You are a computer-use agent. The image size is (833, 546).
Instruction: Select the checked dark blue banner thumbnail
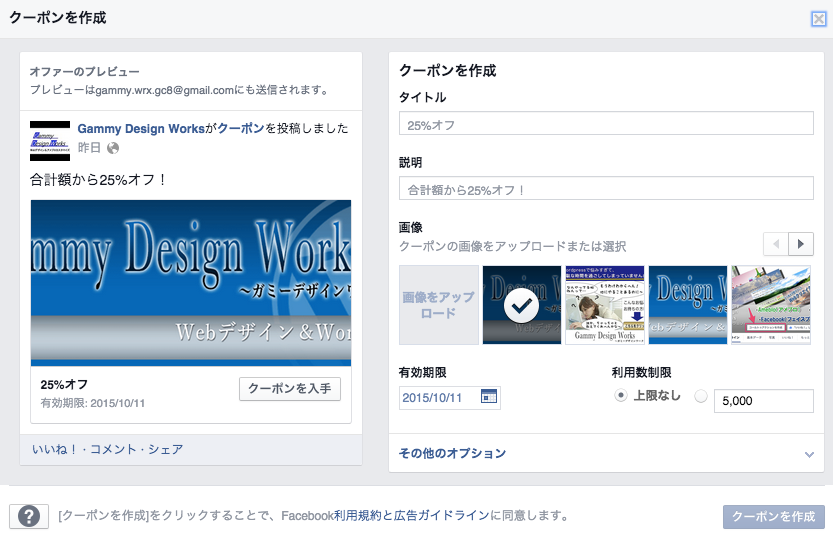point(522,305)
